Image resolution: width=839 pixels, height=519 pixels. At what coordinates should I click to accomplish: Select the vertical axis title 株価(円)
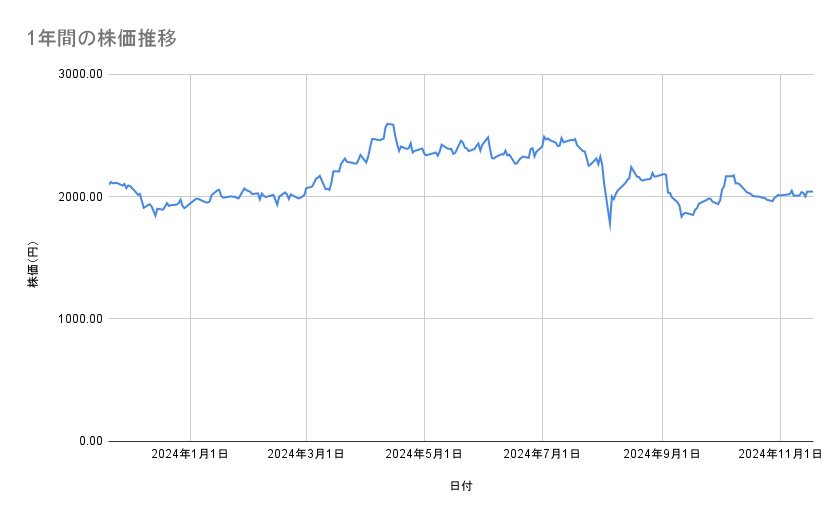[x=33, y=264]
